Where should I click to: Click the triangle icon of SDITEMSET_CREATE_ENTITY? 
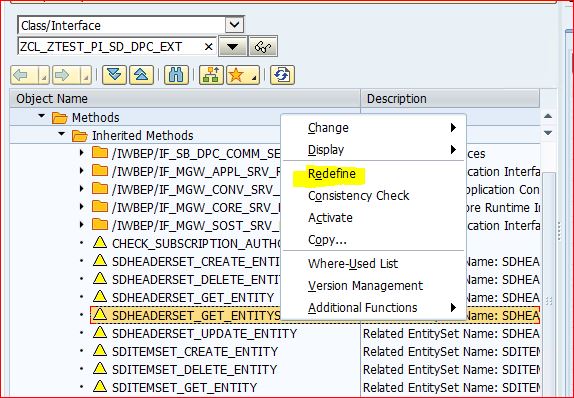[x=100, y=350]
